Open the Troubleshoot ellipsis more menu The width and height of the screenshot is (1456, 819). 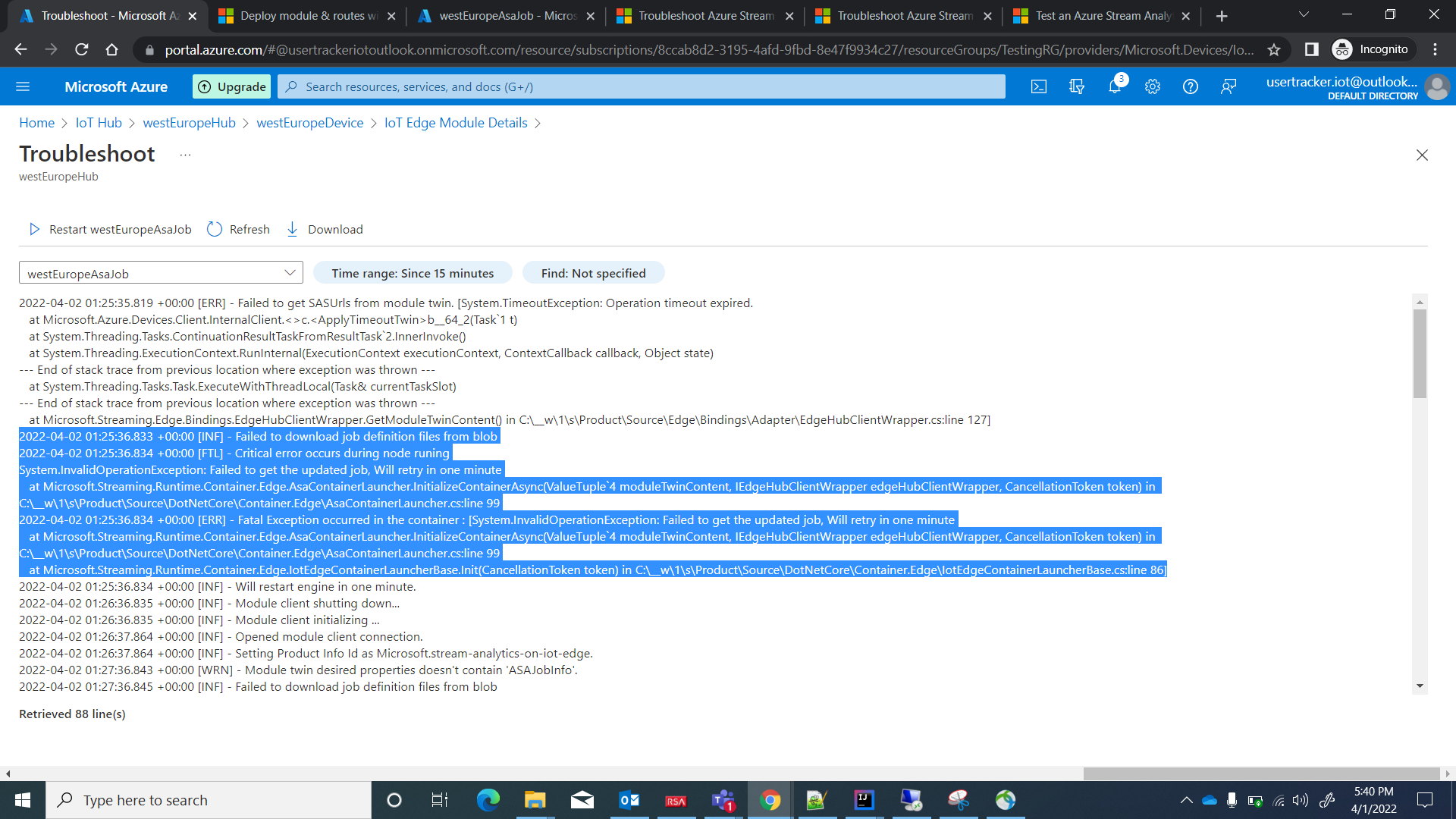pos(185,155)
